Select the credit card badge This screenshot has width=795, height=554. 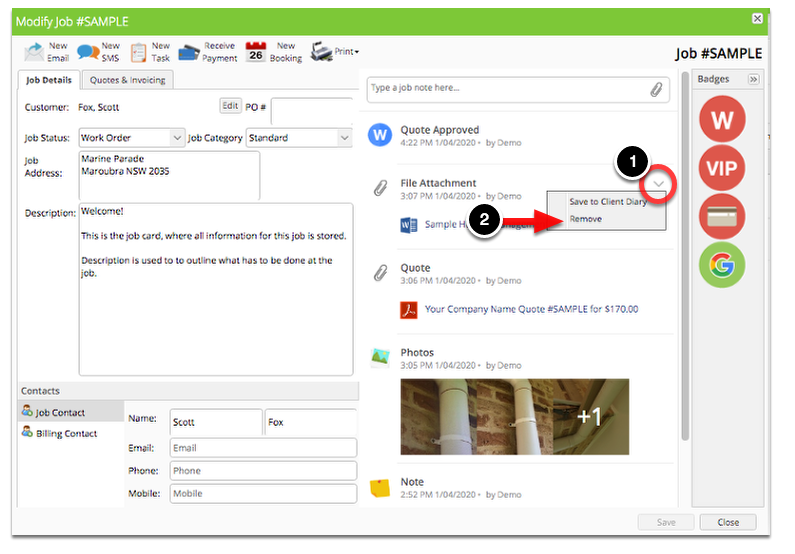pos(722,216)
